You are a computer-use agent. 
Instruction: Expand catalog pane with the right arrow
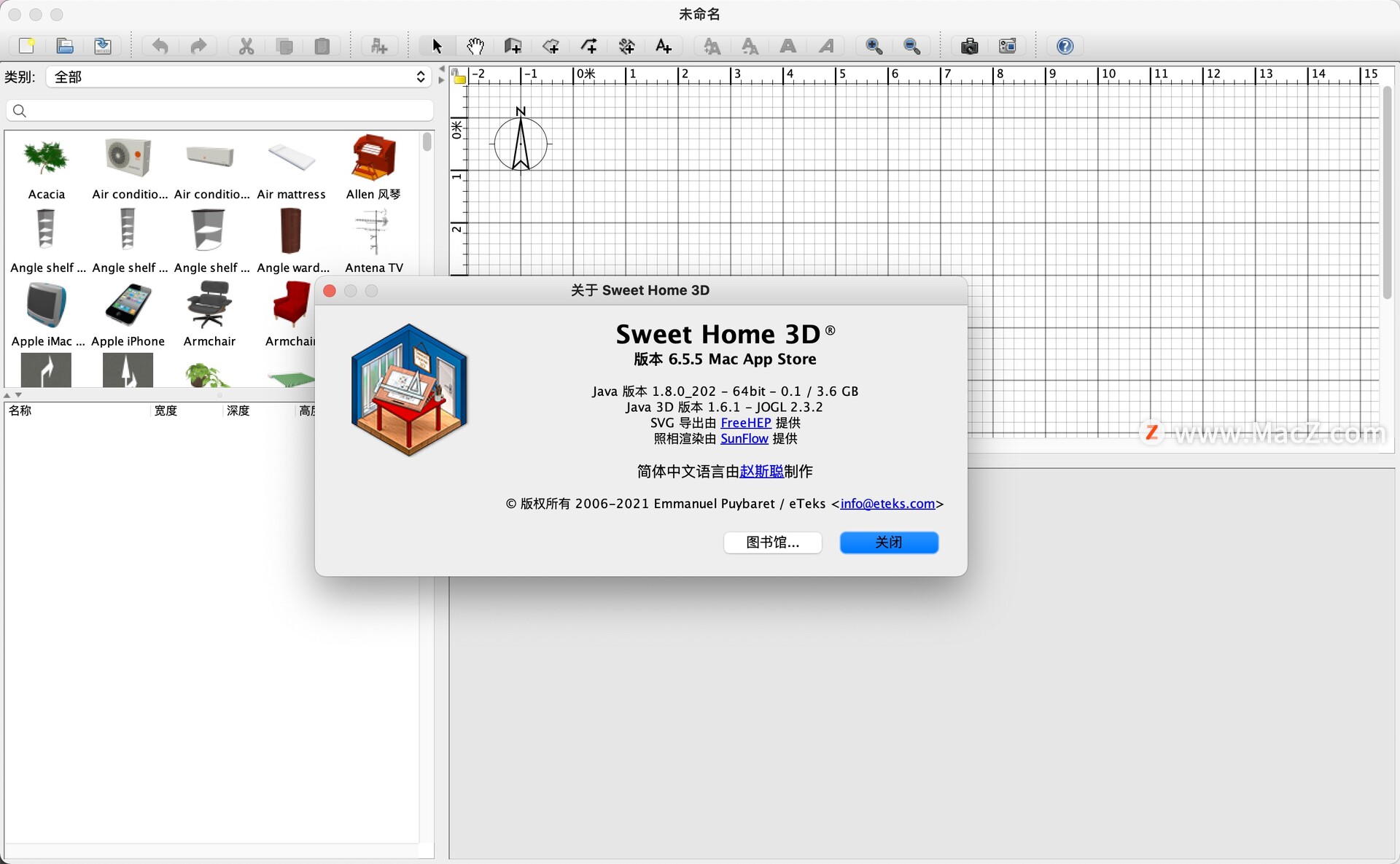click(441, 80)
